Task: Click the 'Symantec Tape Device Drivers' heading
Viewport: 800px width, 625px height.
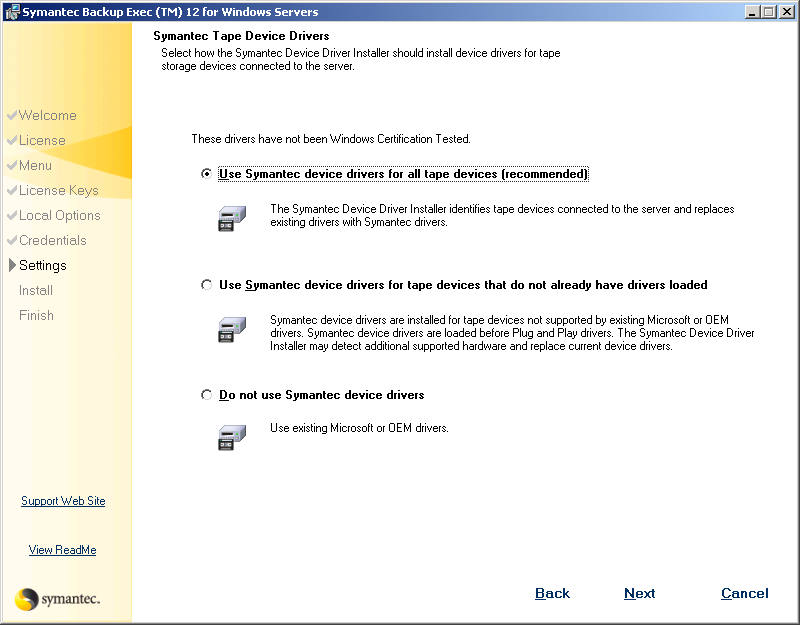Action: click(241, 36)
